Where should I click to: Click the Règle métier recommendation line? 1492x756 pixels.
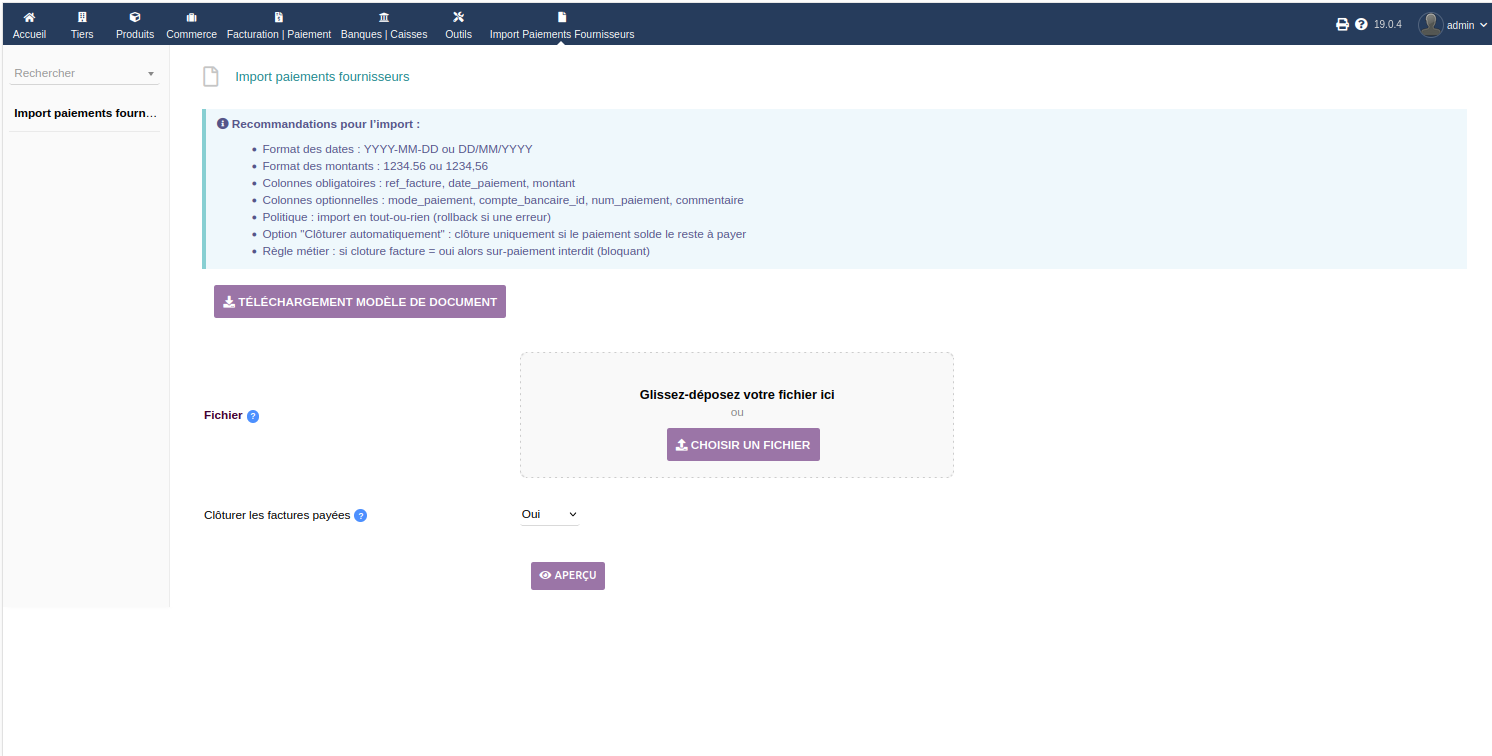456,251
